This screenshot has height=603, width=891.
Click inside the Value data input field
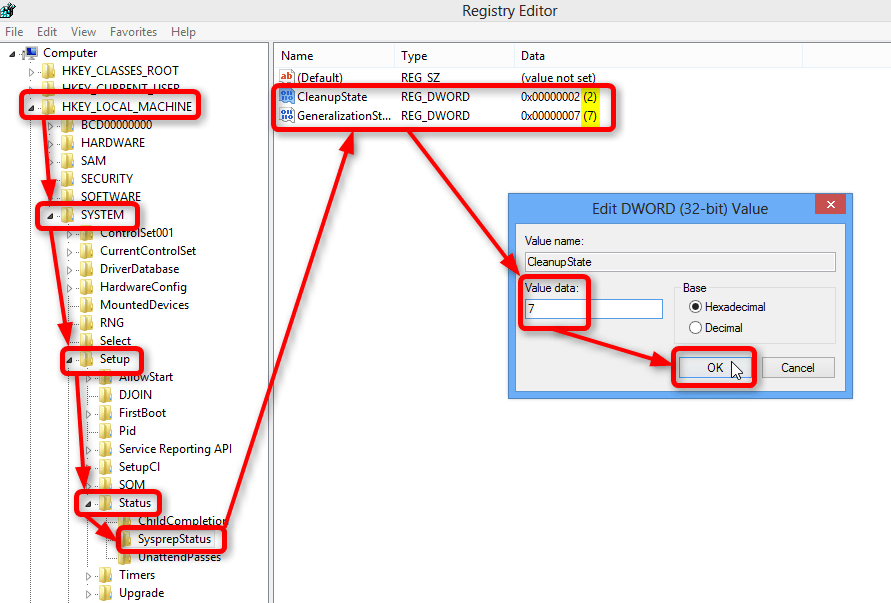pyautogui.click(x=608, y=308)
